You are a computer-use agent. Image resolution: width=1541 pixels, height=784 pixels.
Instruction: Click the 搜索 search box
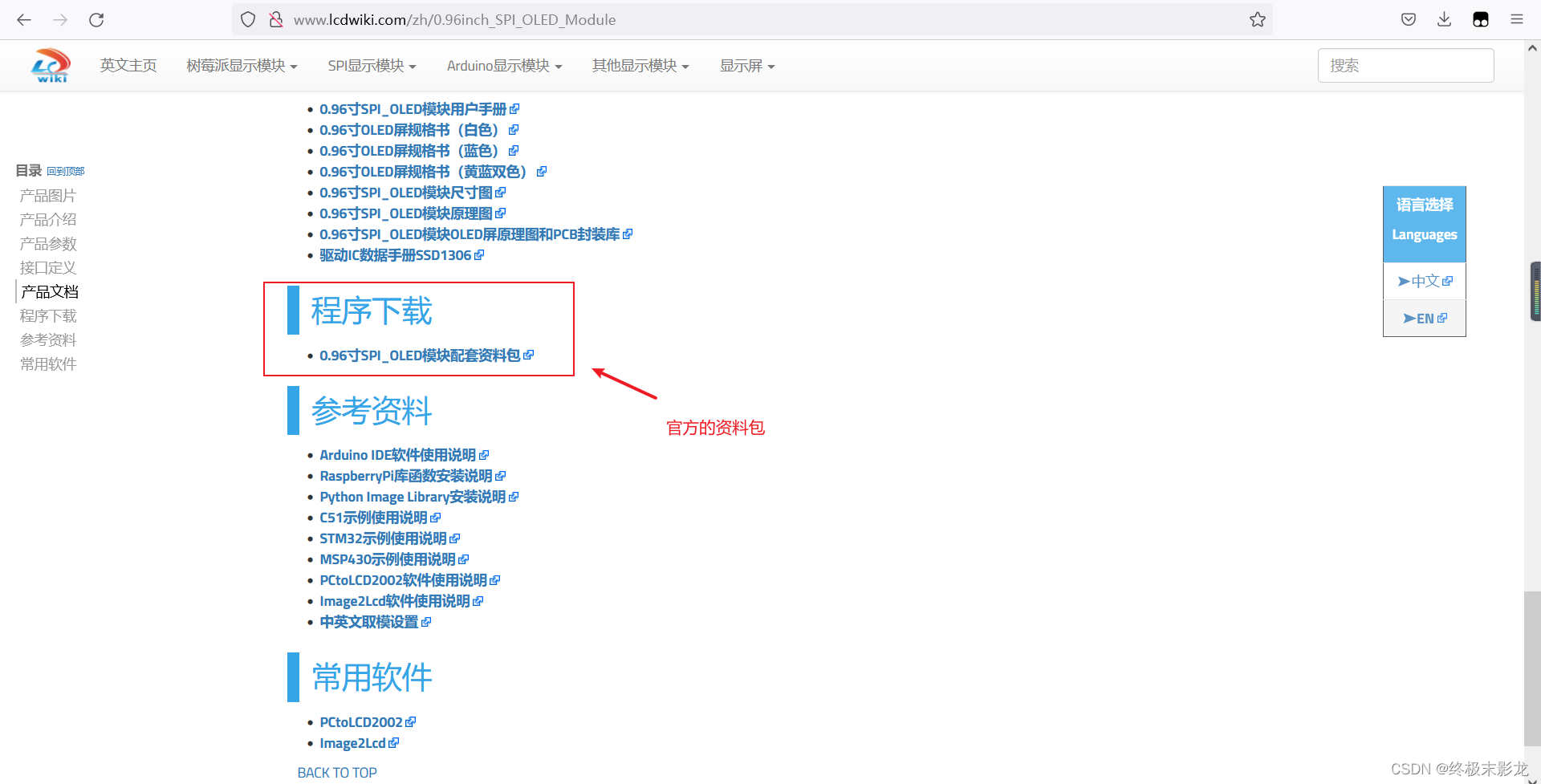coord(1405,66)
